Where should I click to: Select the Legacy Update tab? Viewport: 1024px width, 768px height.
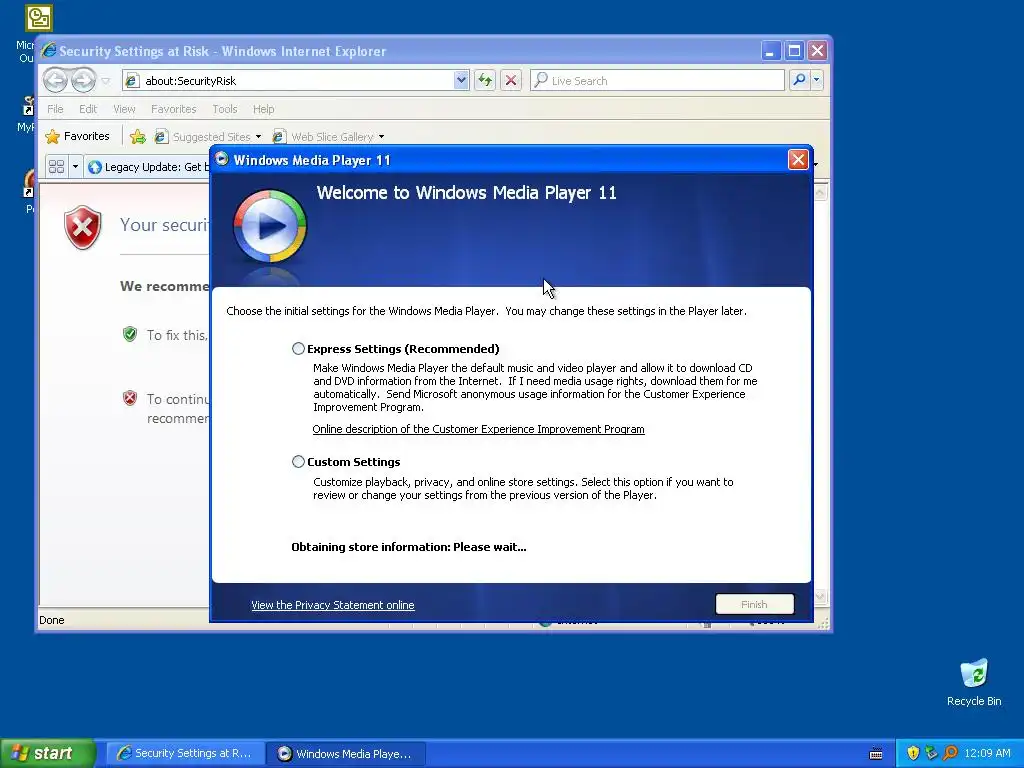click(x=148, y=167)
